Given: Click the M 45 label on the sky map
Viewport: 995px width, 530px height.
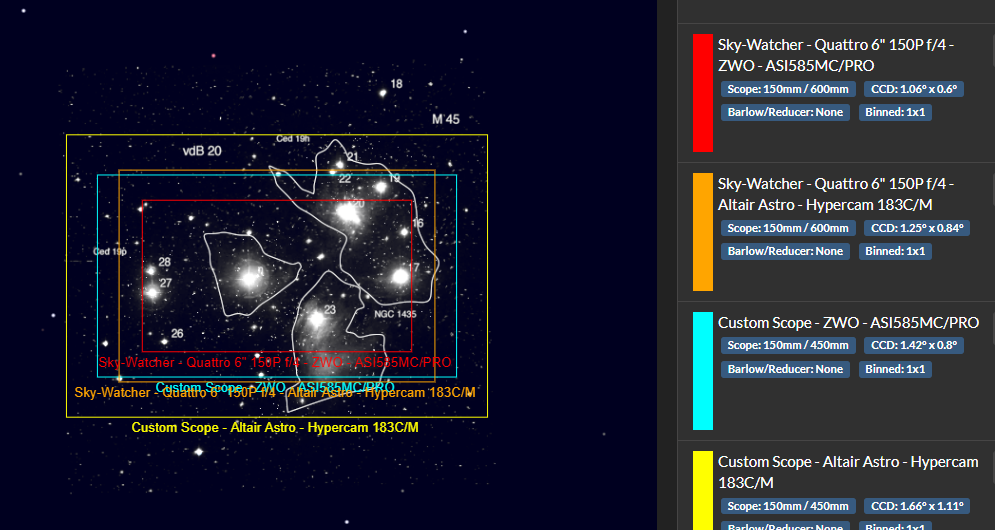Looking at the screenshot, I should point(445,119).
